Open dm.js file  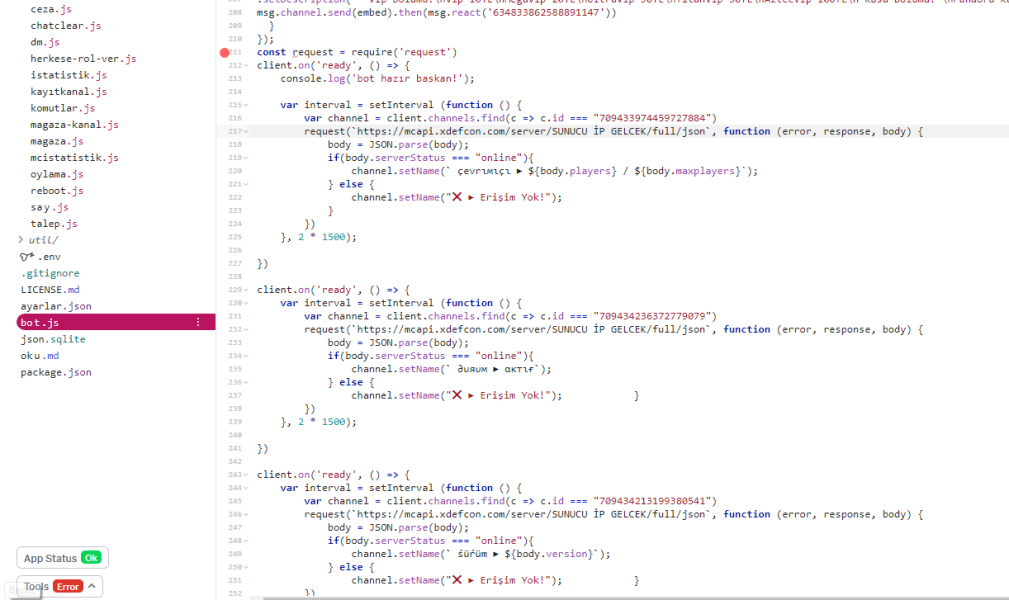[x=45, y=42]
